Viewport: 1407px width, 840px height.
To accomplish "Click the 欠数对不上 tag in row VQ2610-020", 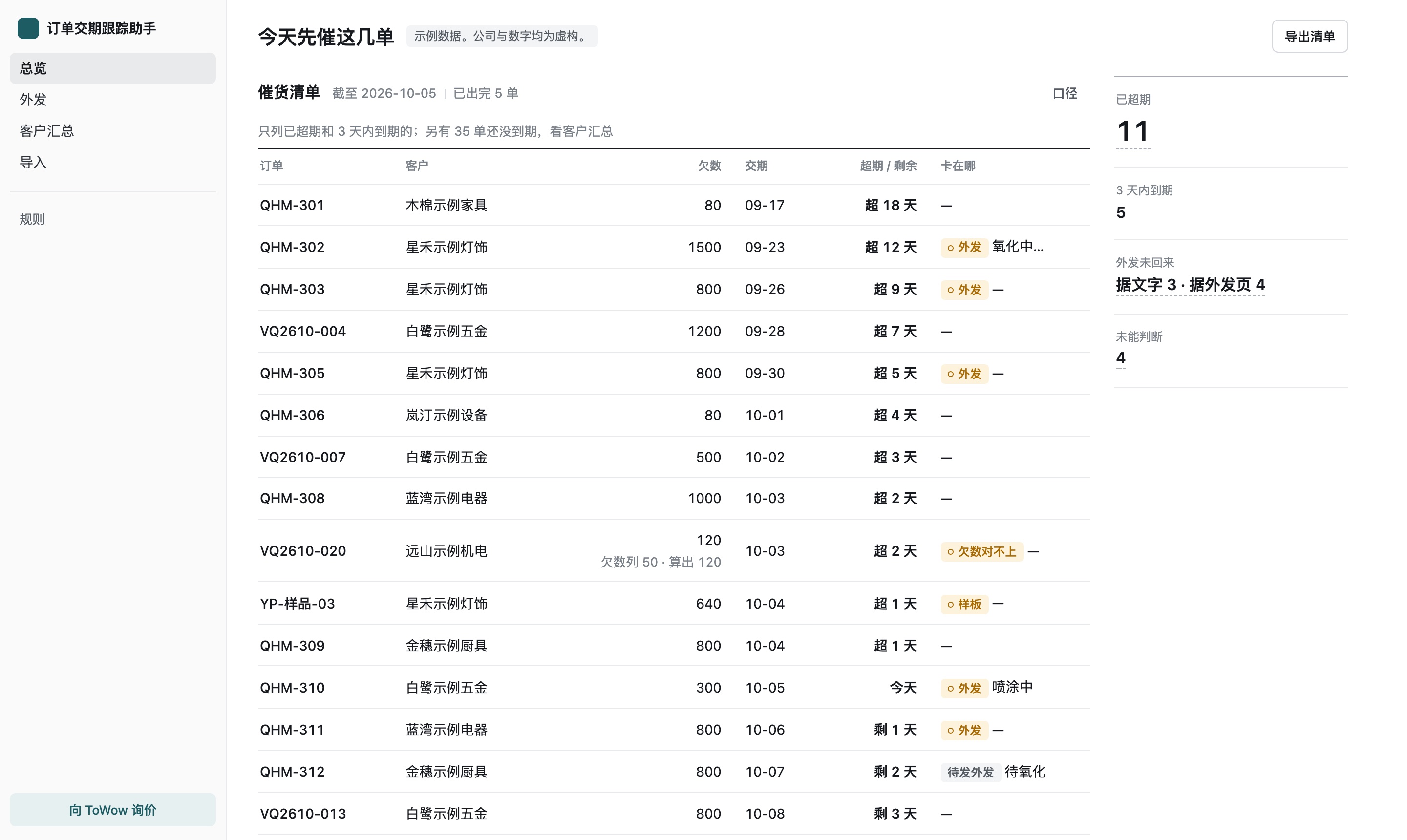I will [x=982, y=551].
